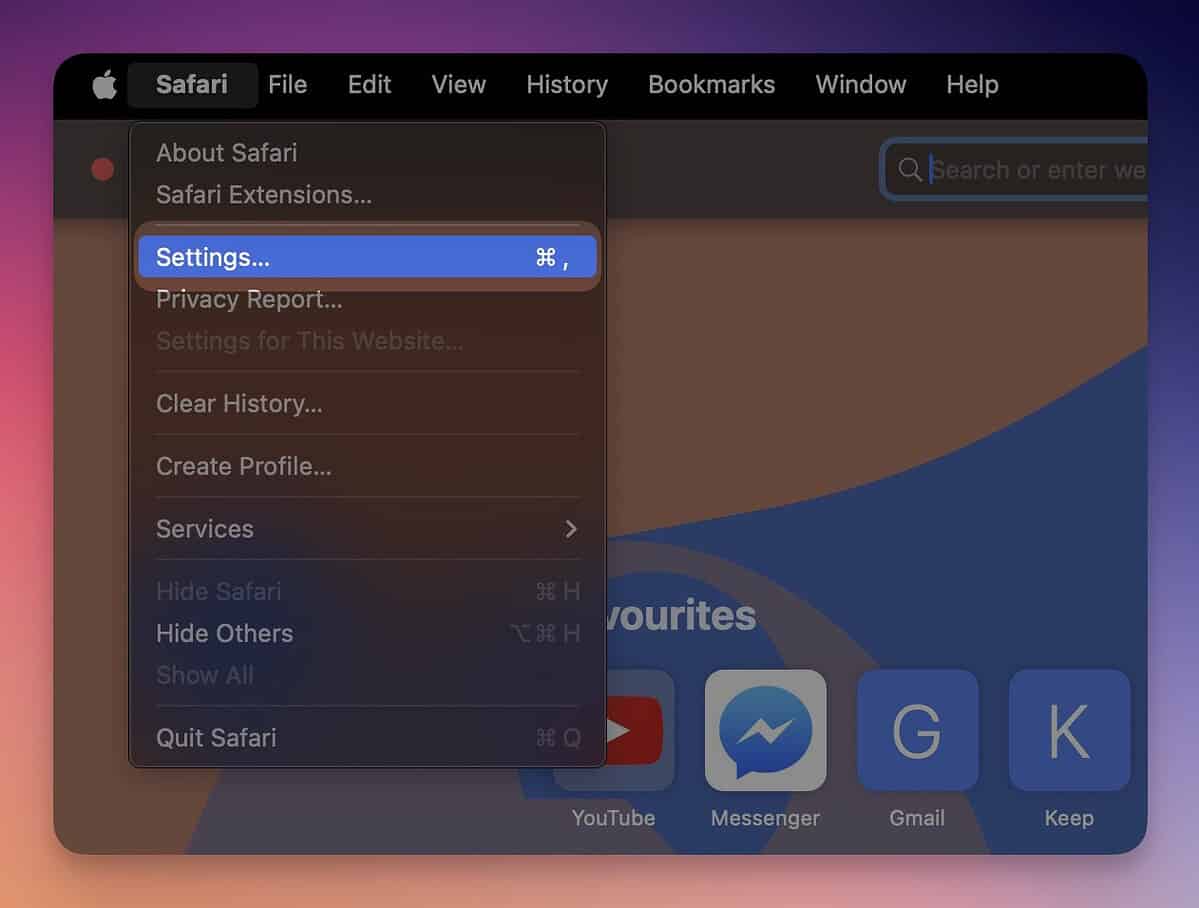Expand the Services submenu

click(205, 529)
